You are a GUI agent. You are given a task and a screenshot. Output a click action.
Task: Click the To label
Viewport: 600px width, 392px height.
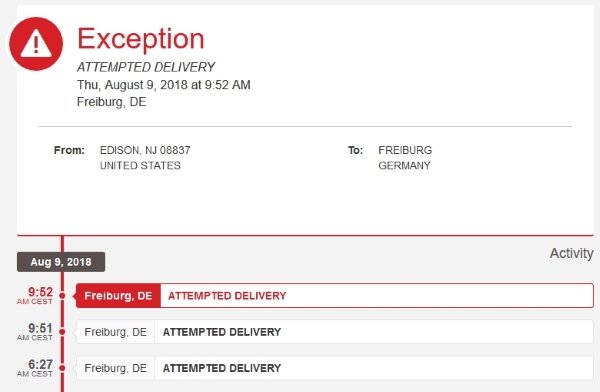(355, 150)
